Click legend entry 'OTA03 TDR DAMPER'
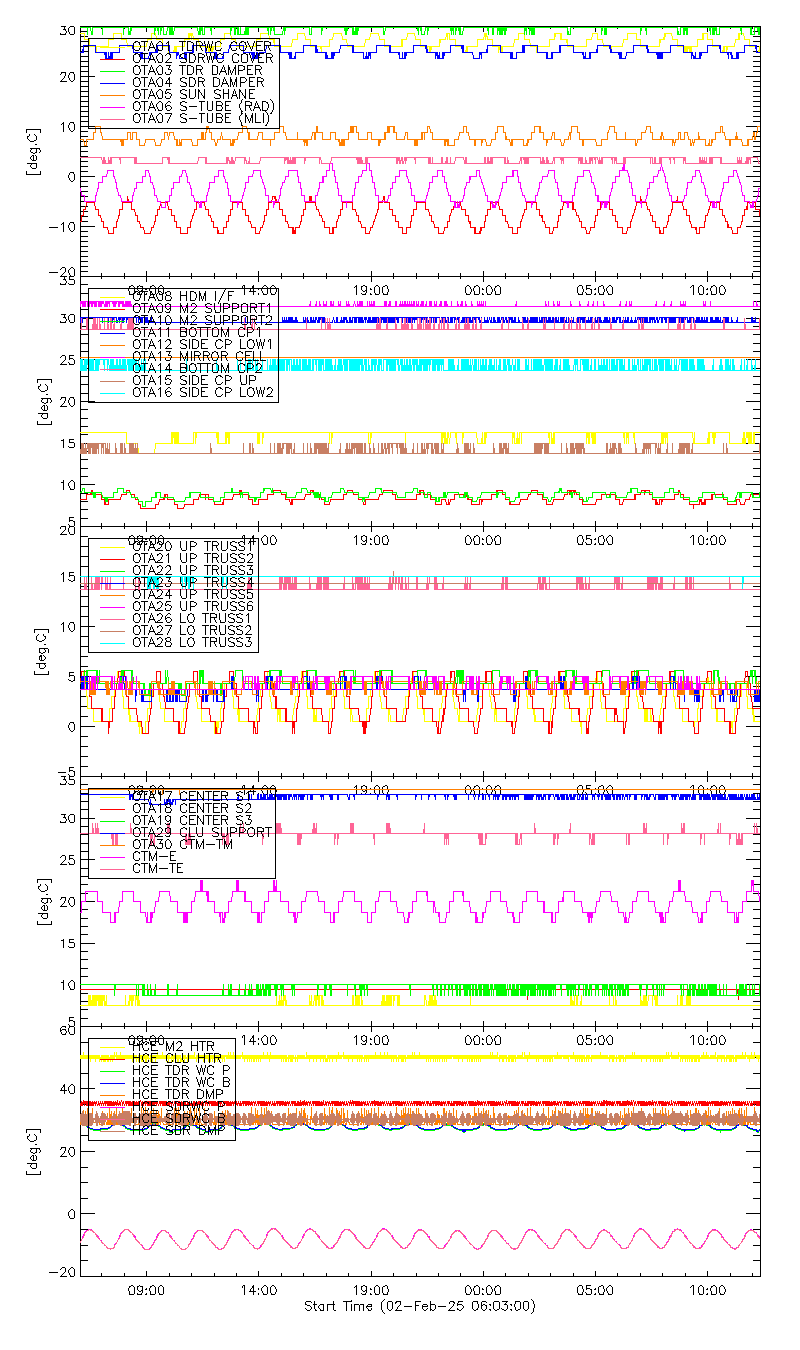The image size is (800, 1350). click(198, 70)
